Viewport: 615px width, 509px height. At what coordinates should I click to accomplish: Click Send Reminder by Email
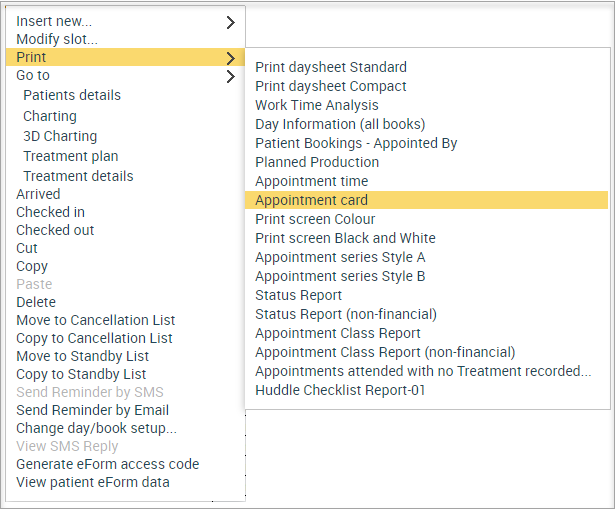click(92, 410)
